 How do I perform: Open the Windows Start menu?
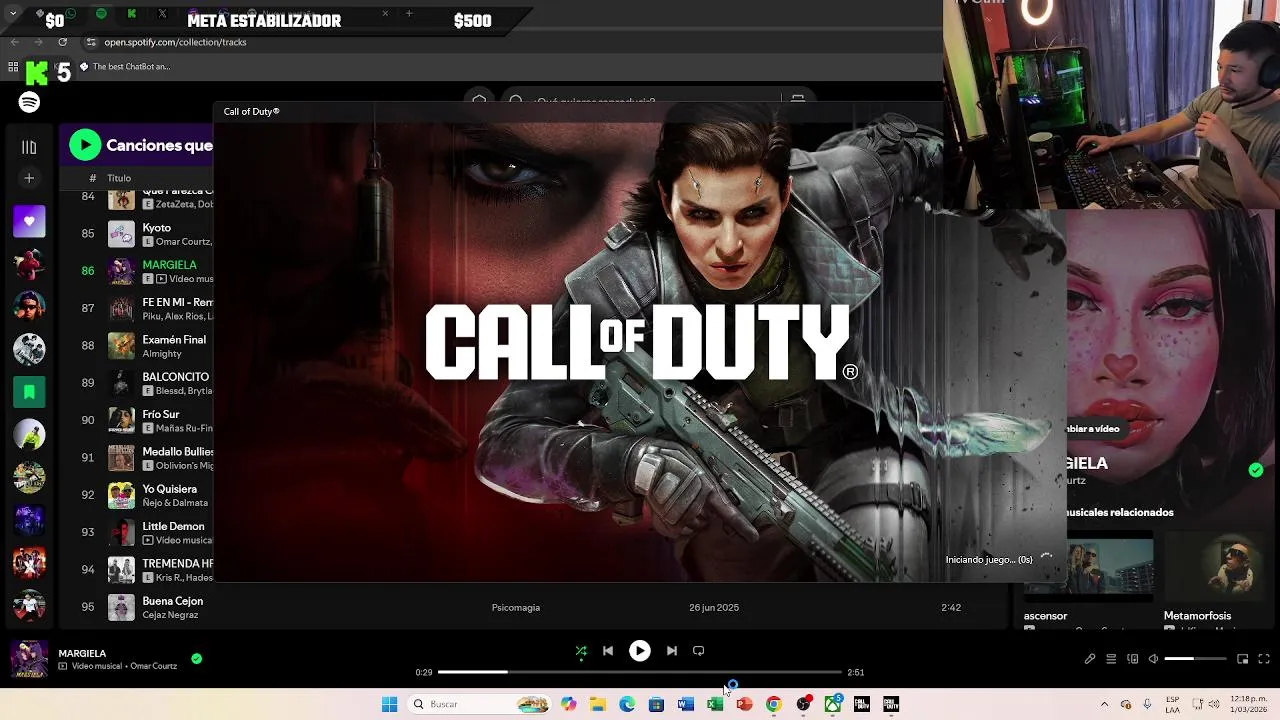389,704
